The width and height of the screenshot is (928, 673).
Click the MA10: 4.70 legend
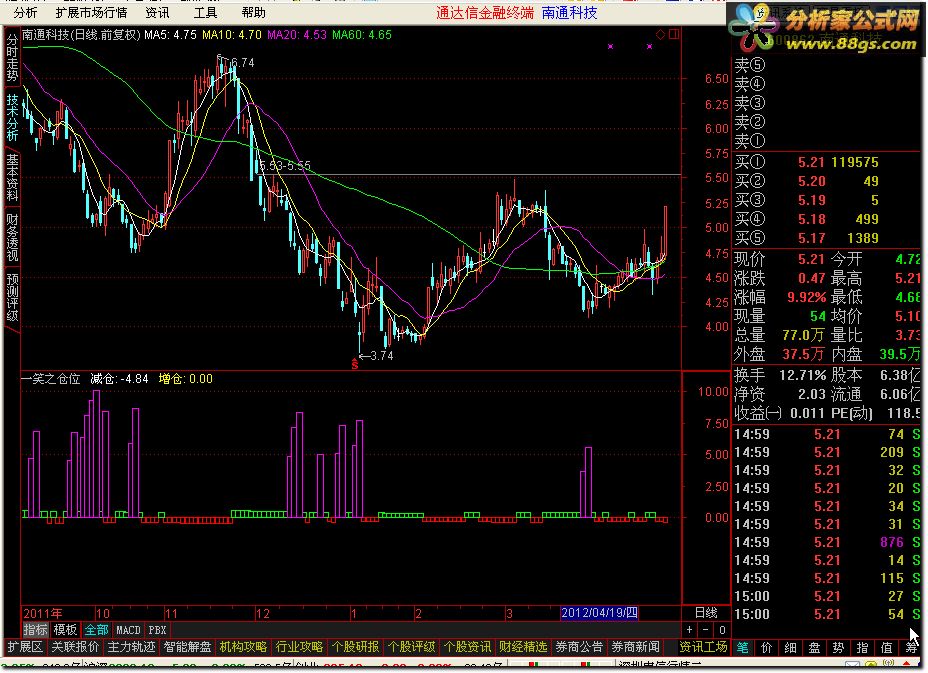231,35
